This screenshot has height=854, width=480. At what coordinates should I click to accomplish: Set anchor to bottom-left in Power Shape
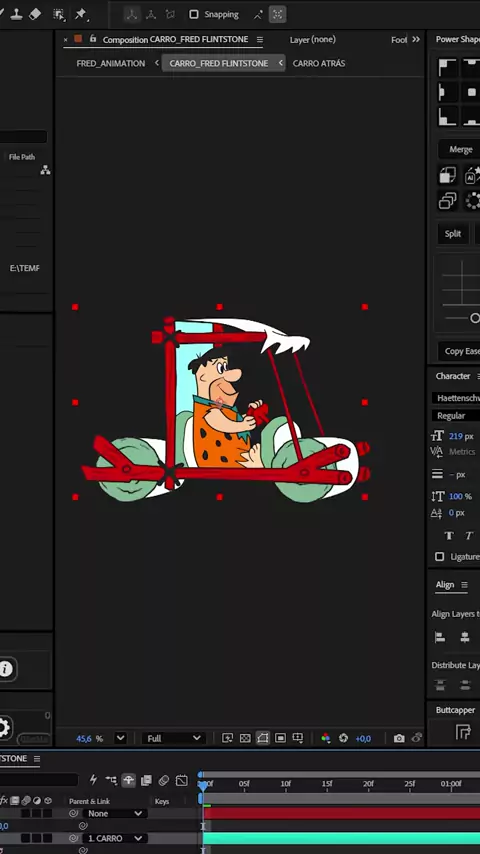(447, 117)
